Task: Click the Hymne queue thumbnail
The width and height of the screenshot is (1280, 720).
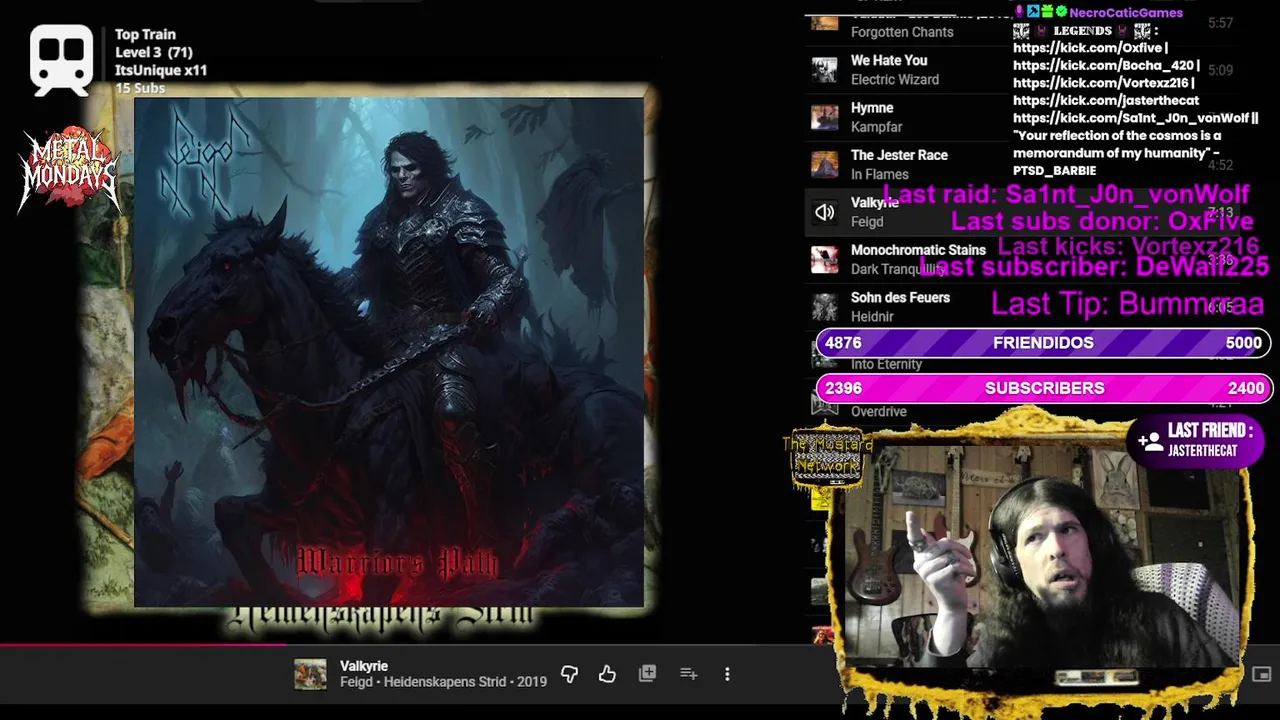Action: (x=824, y=117)
